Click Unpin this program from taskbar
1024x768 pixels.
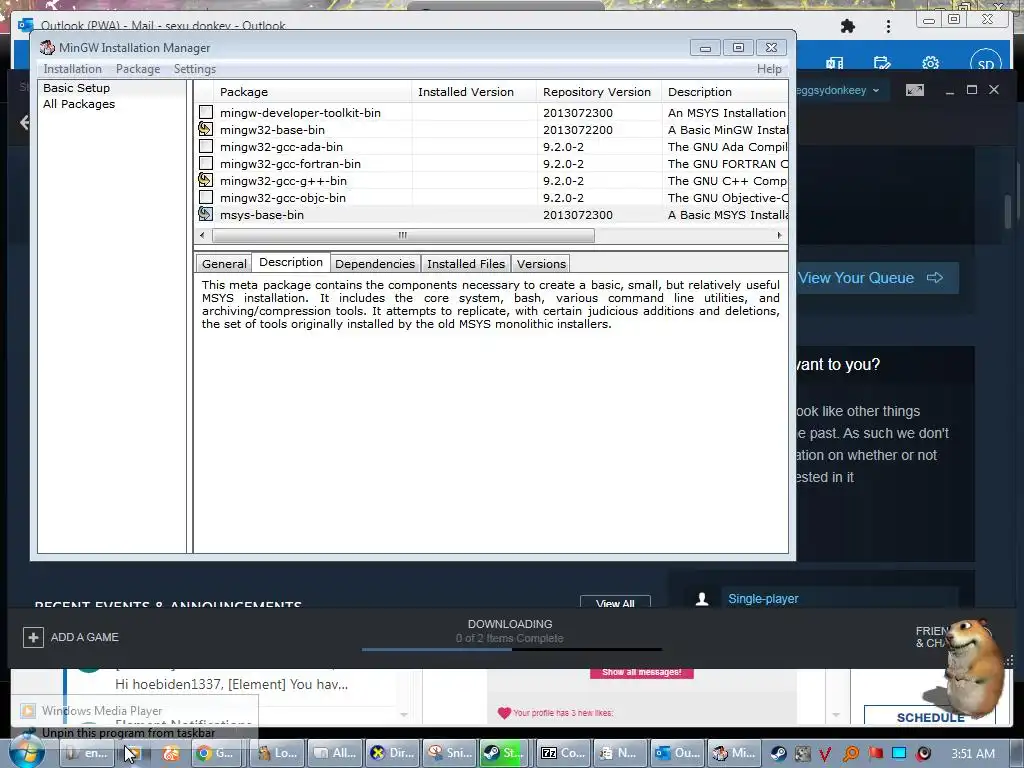click(129, 733)
